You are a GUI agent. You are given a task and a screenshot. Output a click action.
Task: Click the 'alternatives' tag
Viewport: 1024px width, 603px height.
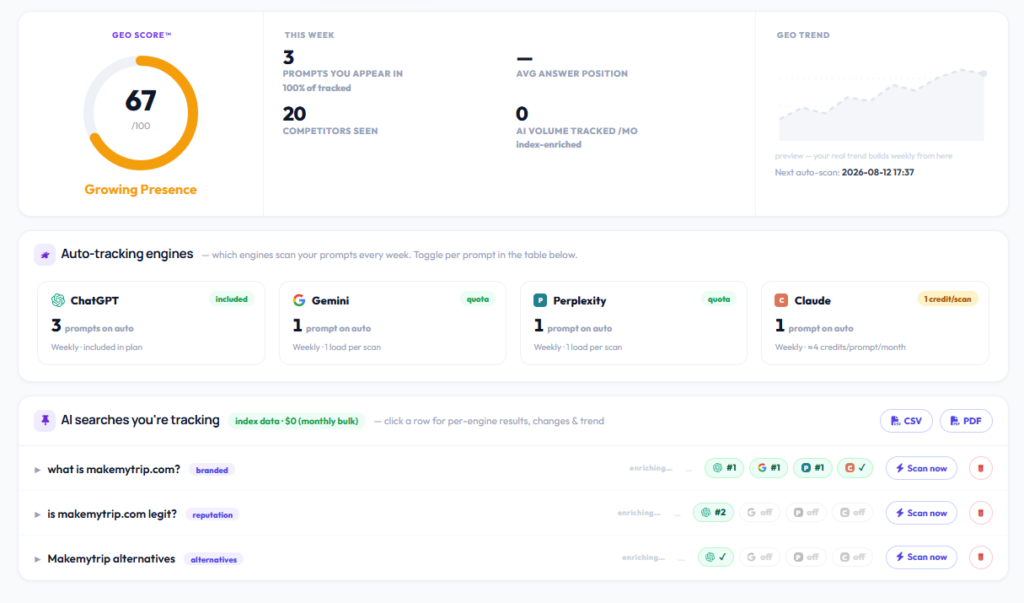click(214, 559)
